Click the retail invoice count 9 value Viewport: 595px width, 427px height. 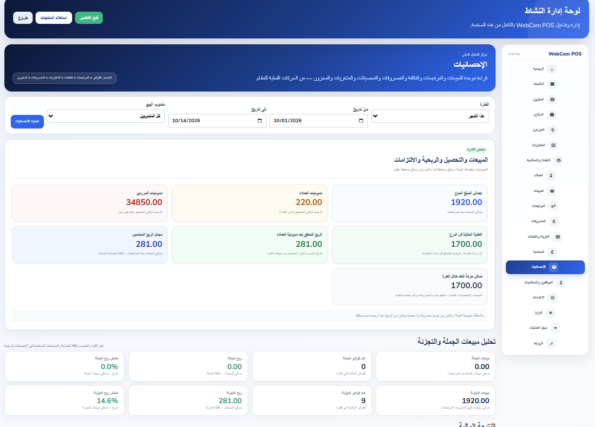[x=364, y=401]
